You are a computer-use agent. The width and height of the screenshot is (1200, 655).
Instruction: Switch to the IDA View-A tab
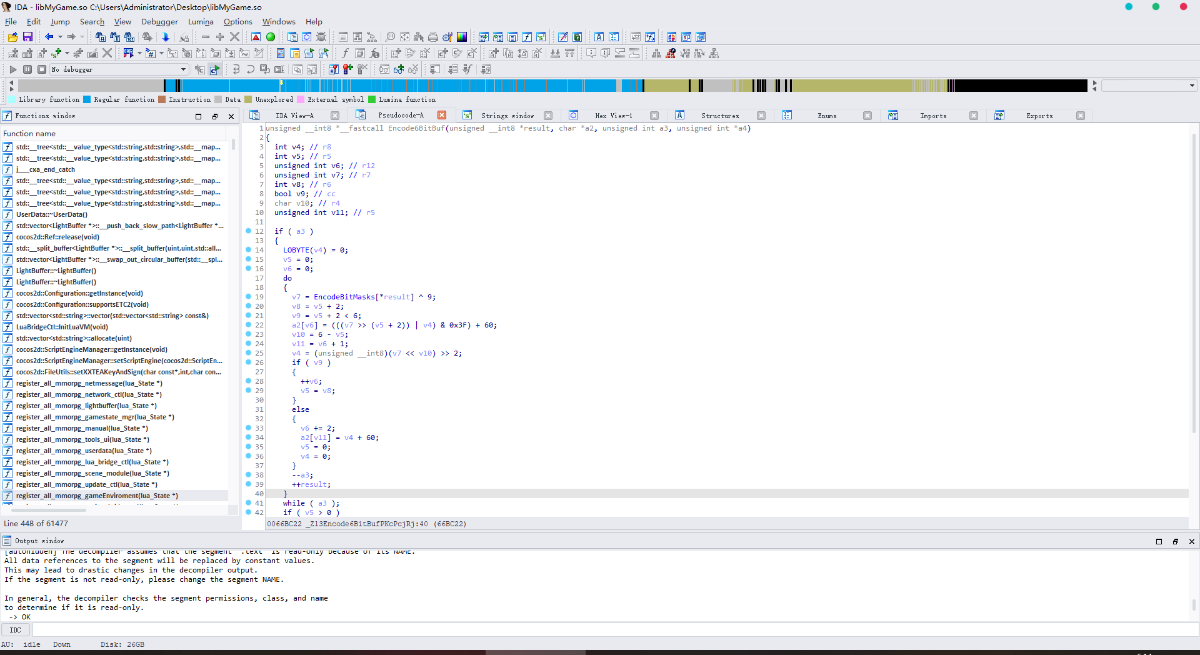click(295, 116)
